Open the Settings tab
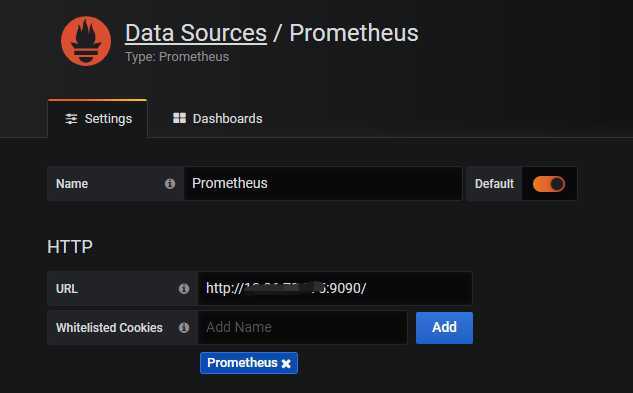 point(98,119)
